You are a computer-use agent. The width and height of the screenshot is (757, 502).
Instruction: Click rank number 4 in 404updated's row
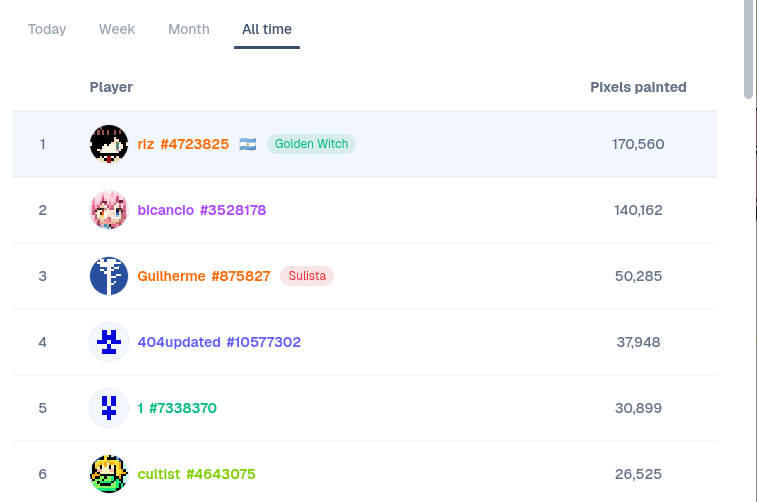(42, 342)
